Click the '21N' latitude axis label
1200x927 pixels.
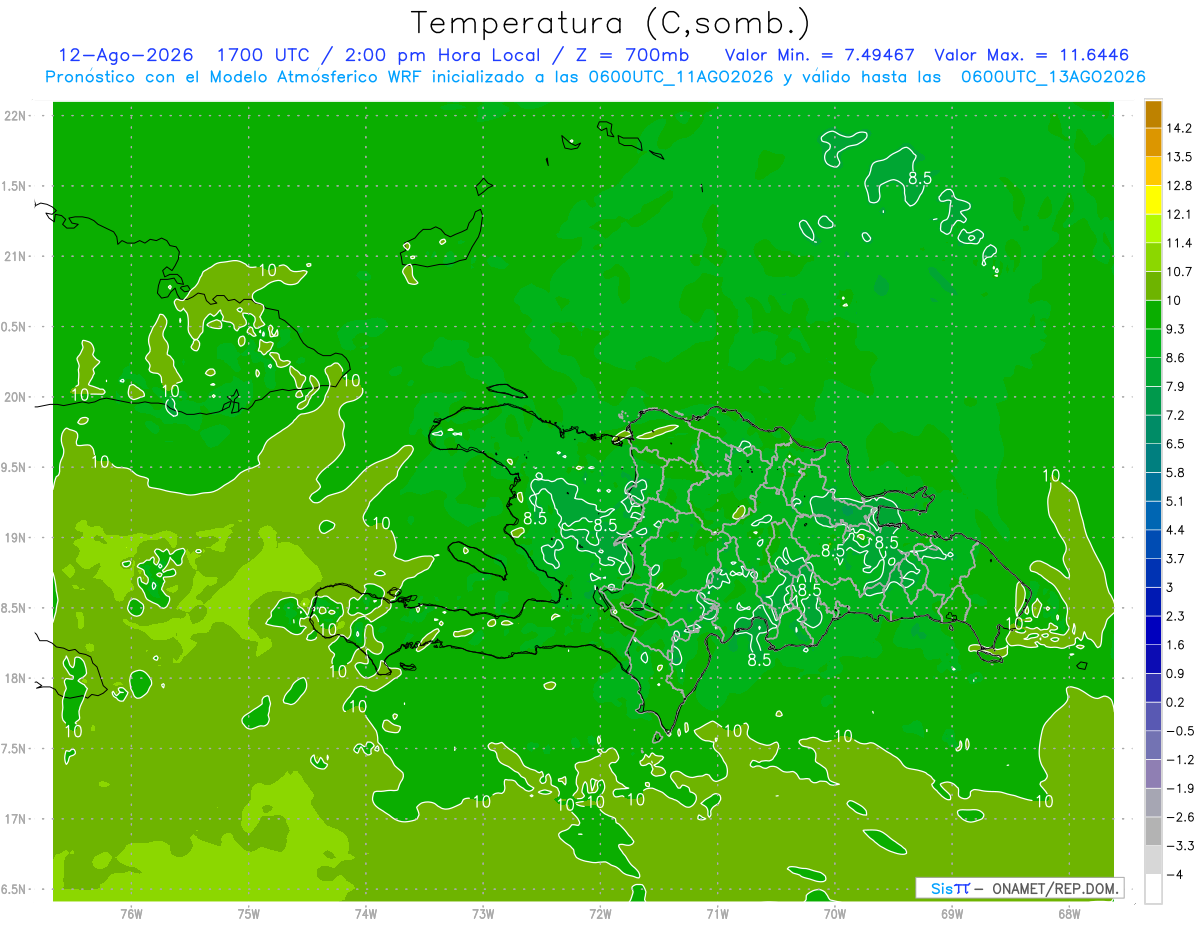tap(16, 256)
